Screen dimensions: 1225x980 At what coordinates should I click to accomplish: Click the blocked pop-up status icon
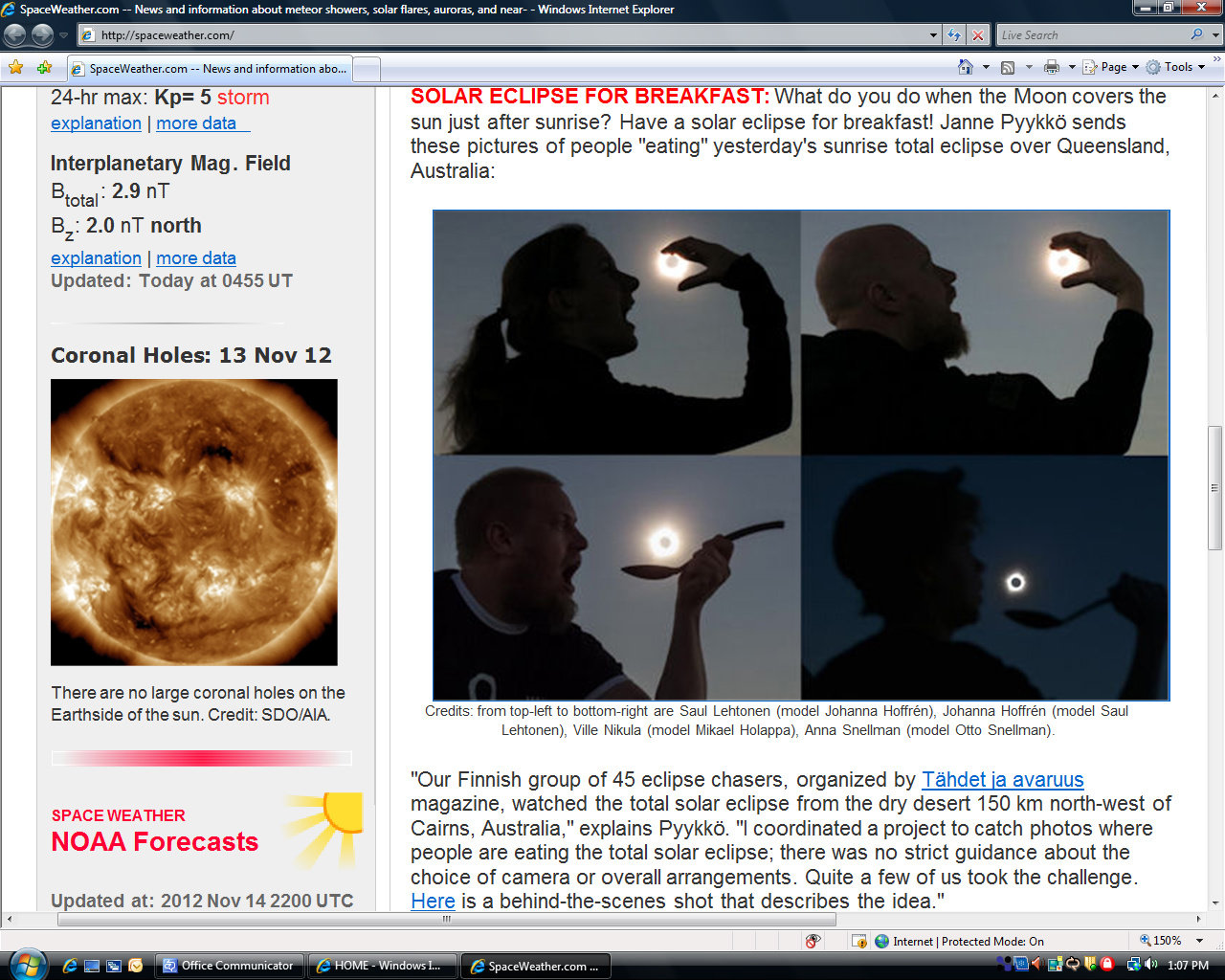[858, 942]
